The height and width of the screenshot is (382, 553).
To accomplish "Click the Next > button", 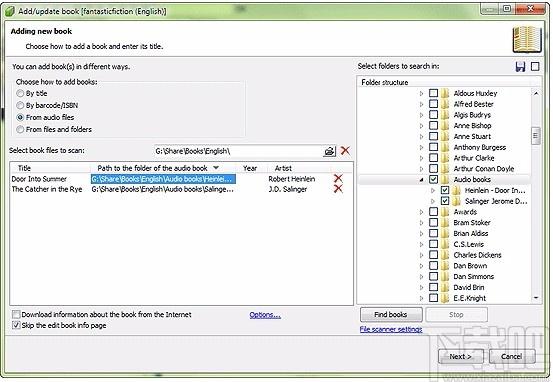I will 460,356.
